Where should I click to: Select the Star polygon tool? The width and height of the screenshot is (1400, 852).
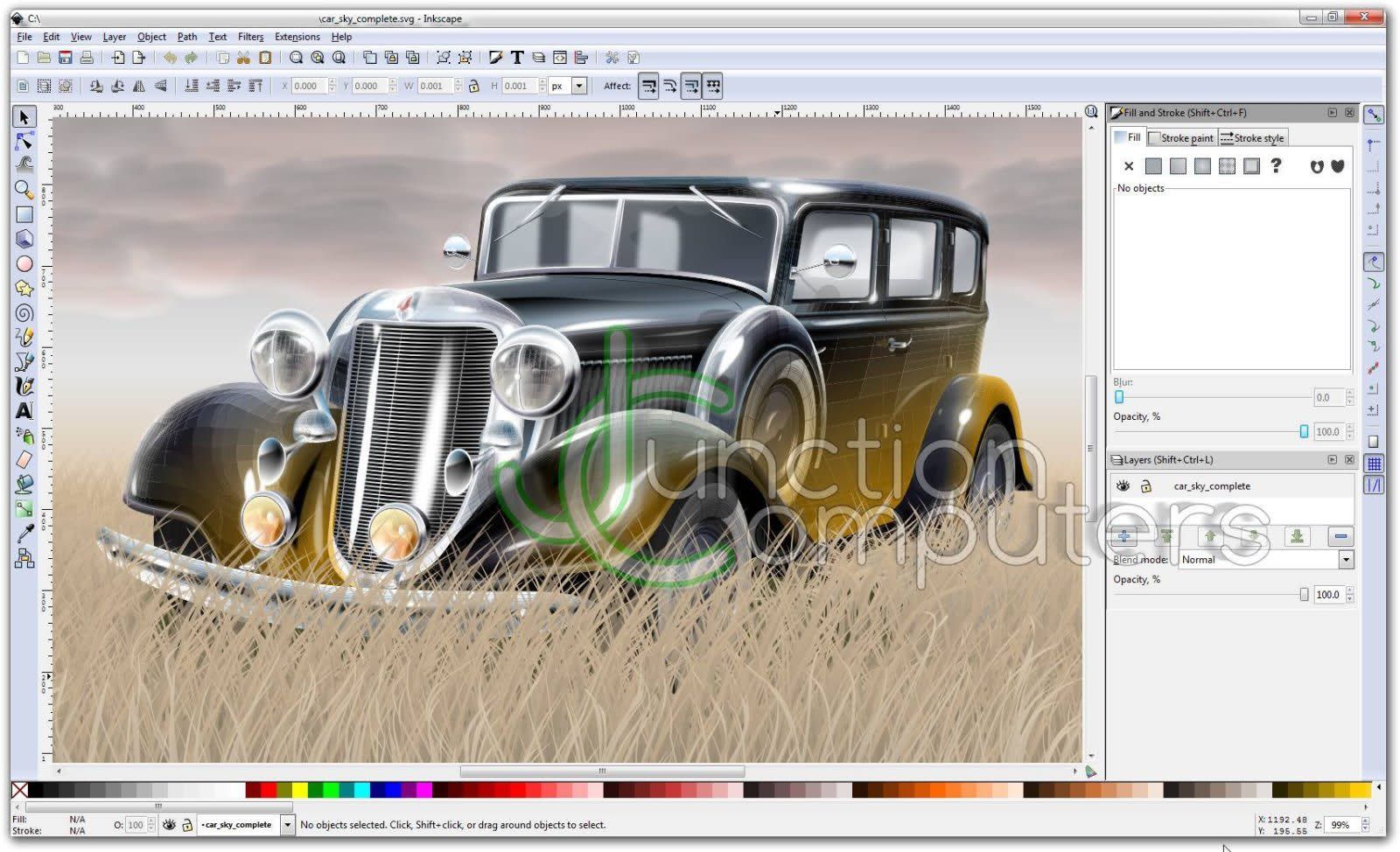[24, 288]
